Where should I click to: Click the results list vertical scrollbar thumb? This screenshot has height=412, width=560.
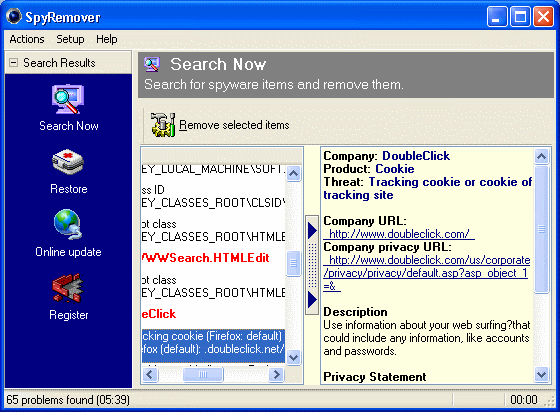pyautogui.click(x=294, y=263)
